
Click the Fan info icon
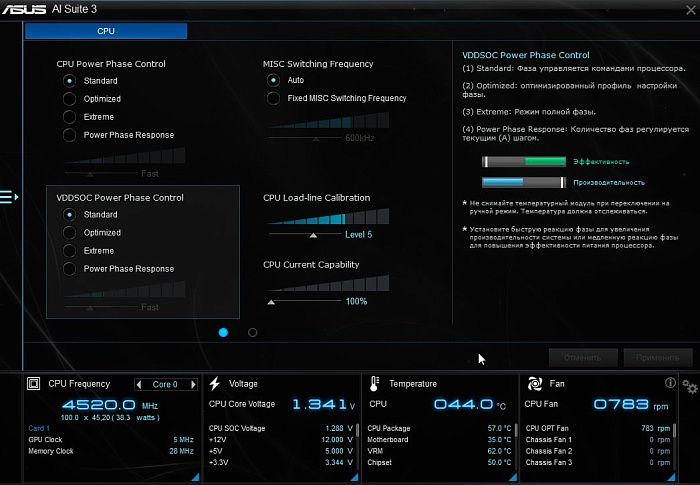pos(670,383)
